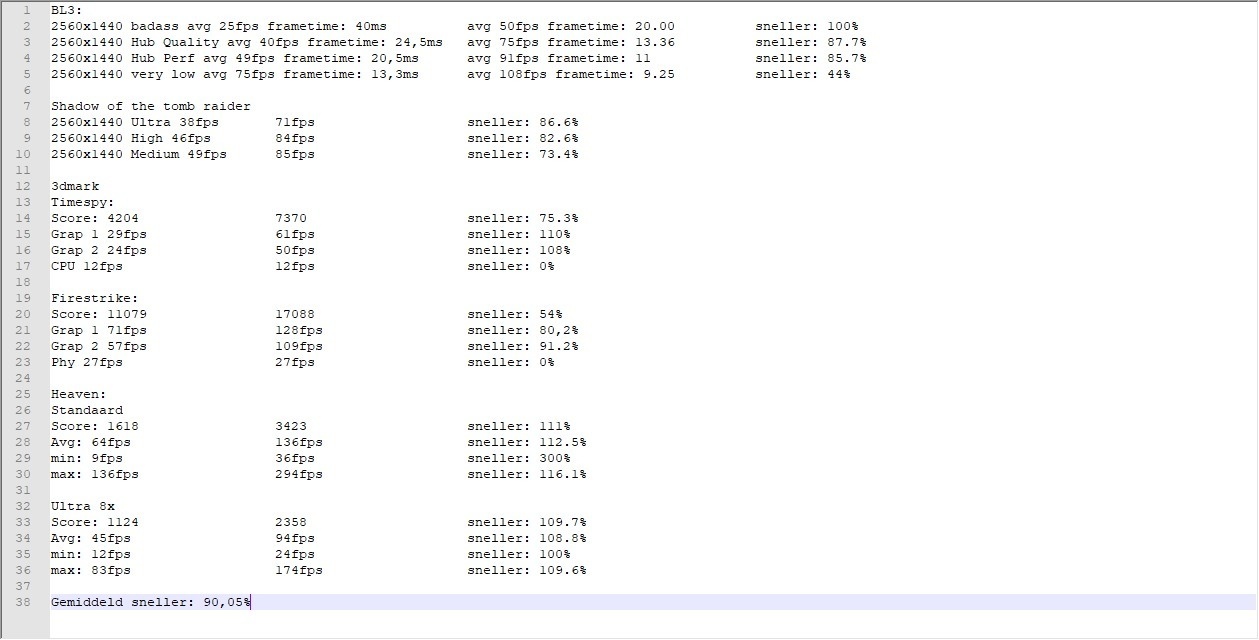Image resolution: width=1259 pixels, height=640 pixels.
Task: Click the '3423' score value
Action: [x=291, y=426]
